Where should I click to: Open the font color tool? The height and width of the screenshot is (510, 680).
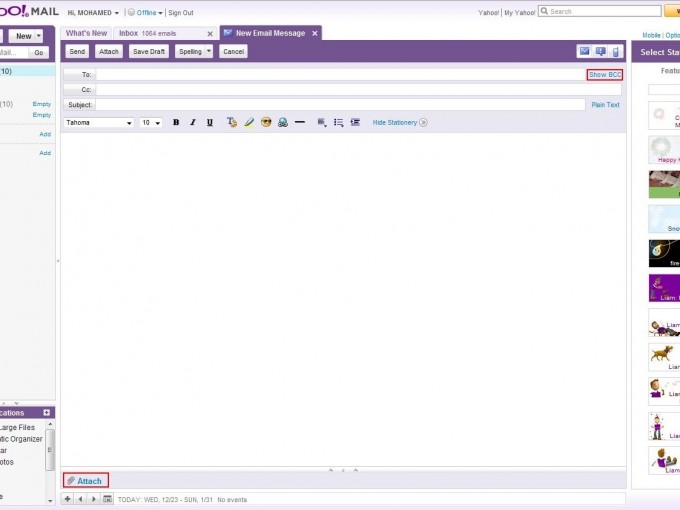232,123
